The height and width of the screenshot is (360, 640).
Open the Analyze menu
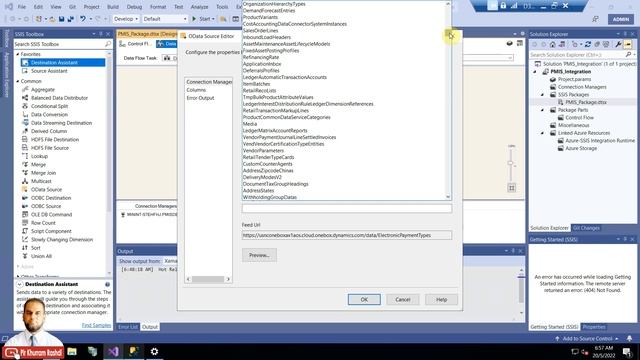(200, 7)
